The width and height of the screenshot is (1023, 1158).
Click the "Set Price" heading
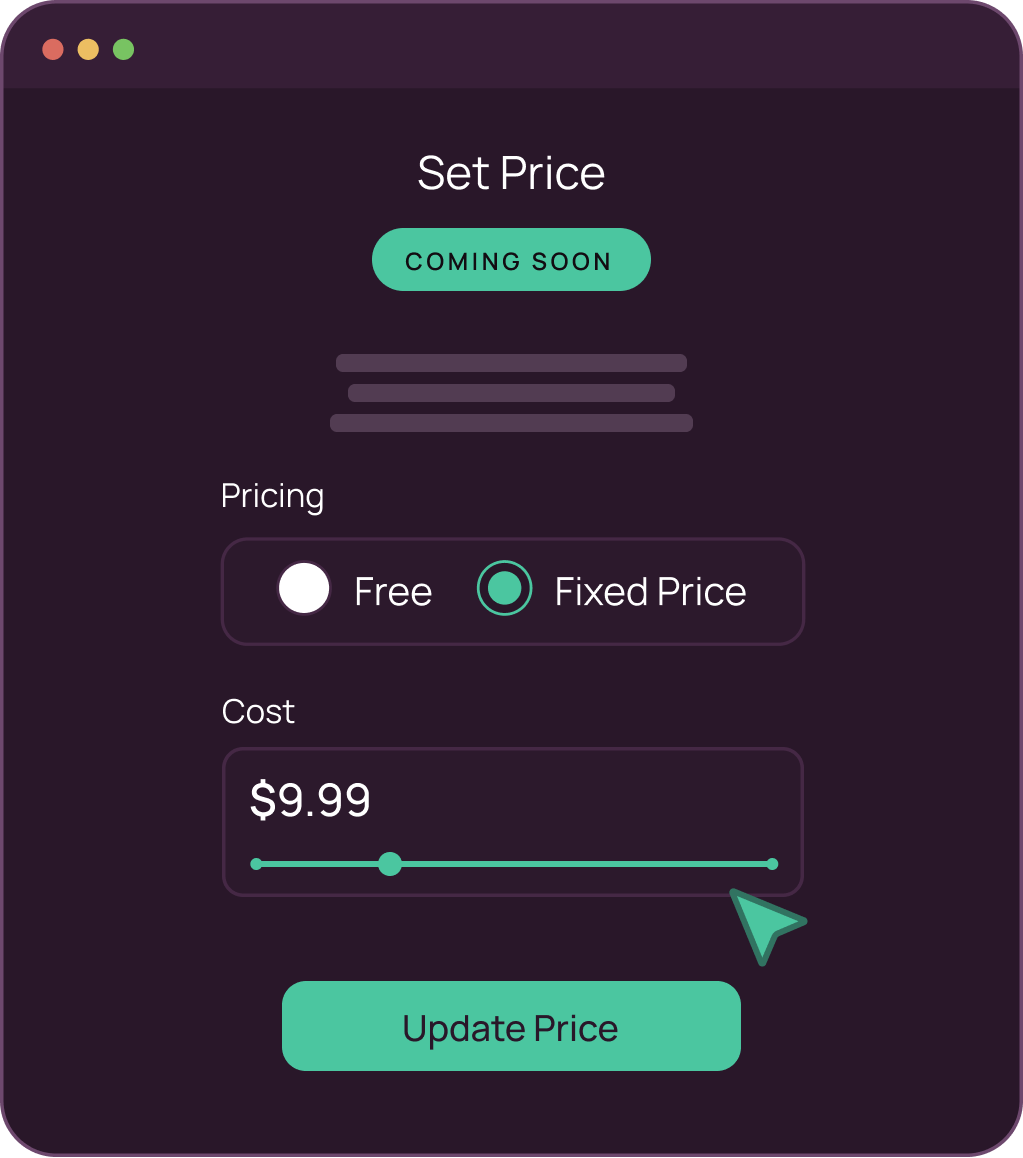pos(511,173)
